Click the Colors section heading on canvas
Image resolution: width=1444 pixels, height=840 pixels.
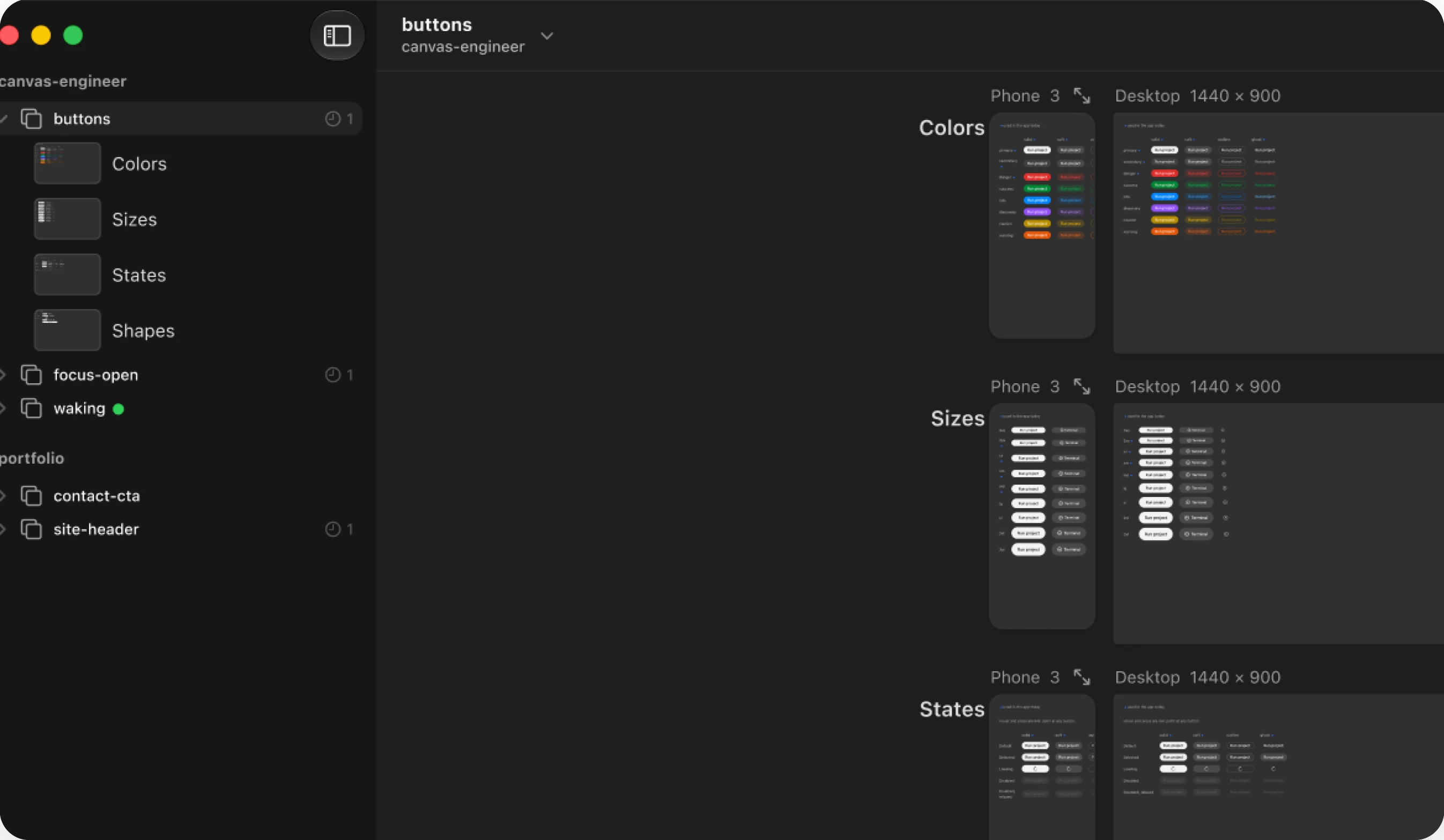coord(952,128)
